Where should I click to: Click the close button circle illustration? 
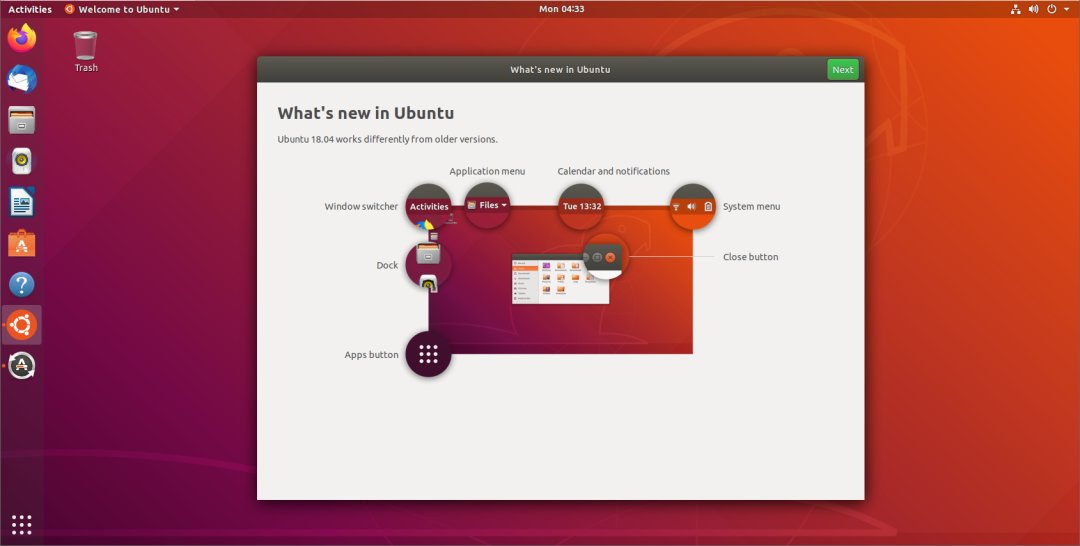606,257
